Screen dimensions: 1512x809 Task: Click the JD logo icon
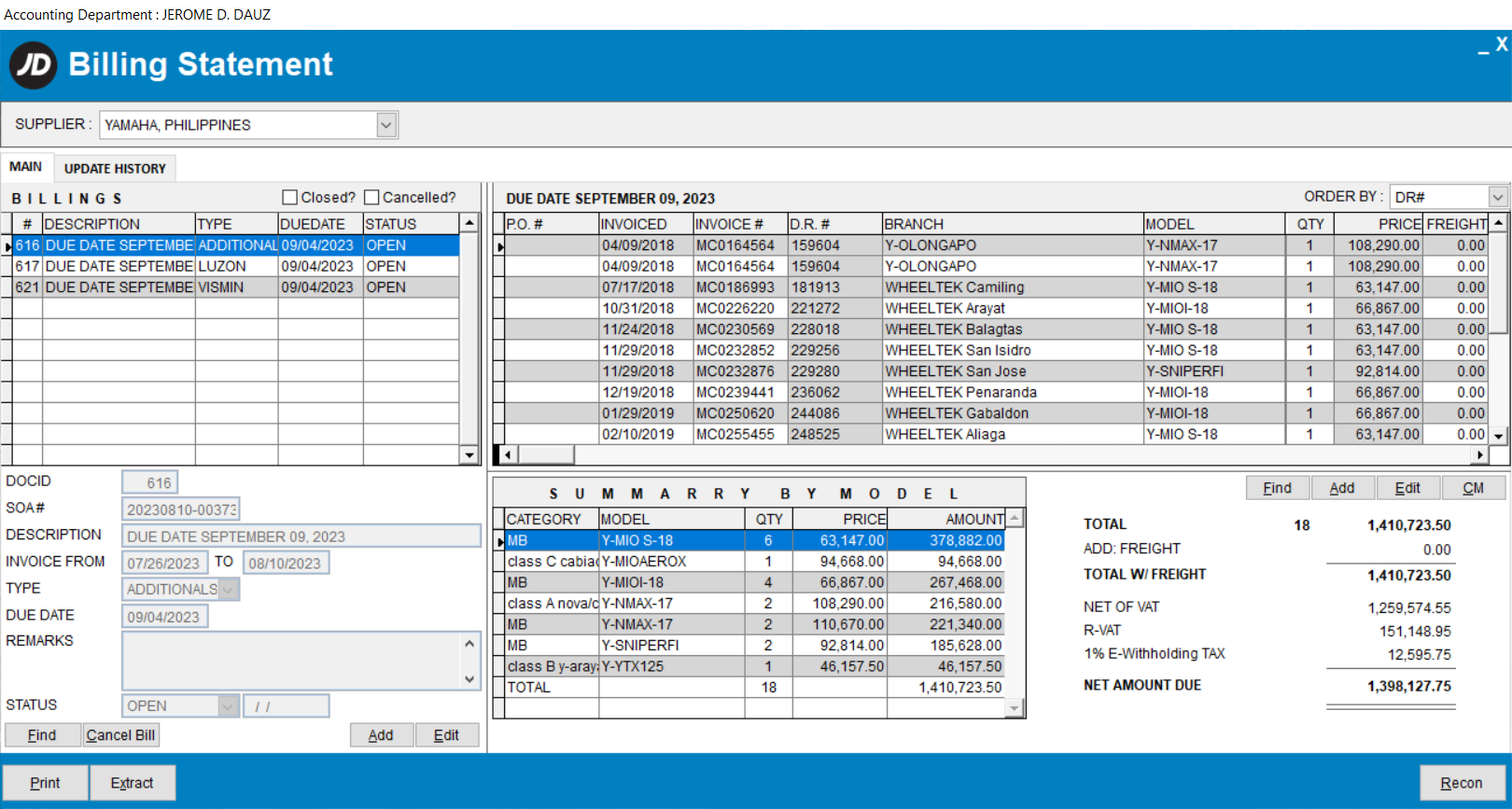tap(34, 65)
